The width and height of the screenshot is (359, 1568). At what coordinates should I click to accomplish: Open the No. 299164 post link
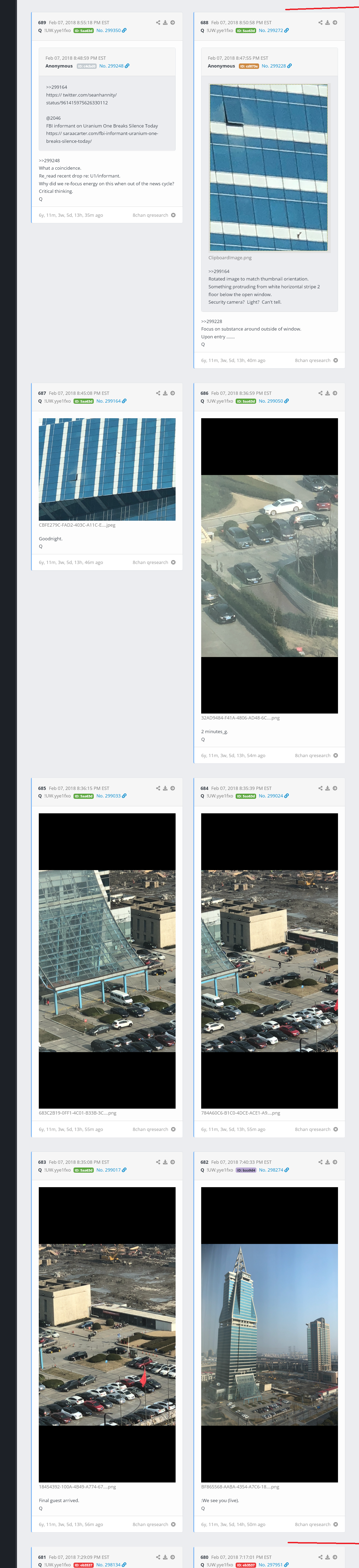[111, 401]
